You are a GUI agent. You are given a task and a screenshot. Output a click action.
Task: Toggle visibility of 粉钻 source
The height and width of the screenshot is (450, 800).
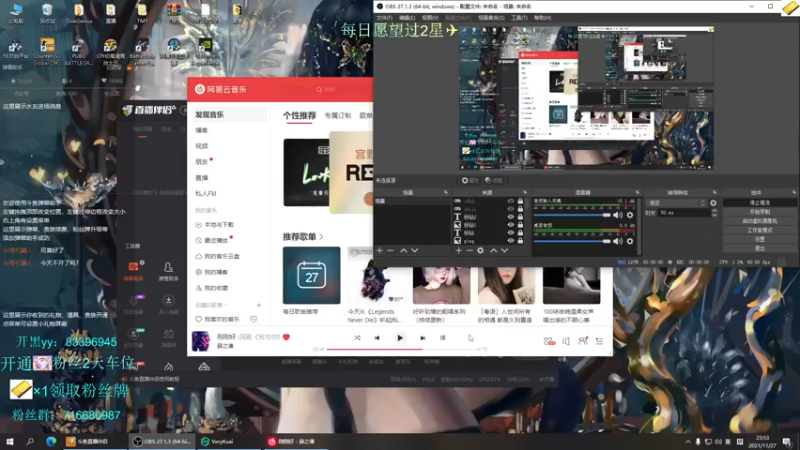(511, 233)
